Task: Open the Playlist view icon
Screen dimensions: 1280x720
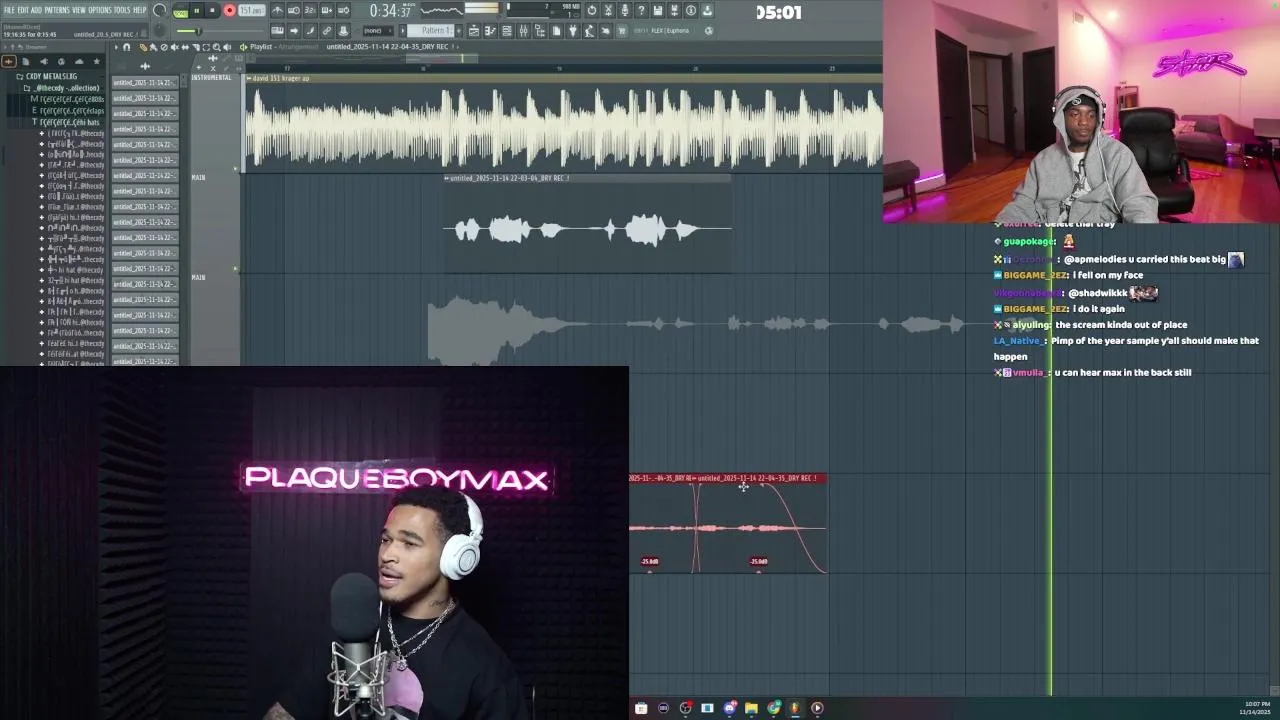Action: point(474,31)
